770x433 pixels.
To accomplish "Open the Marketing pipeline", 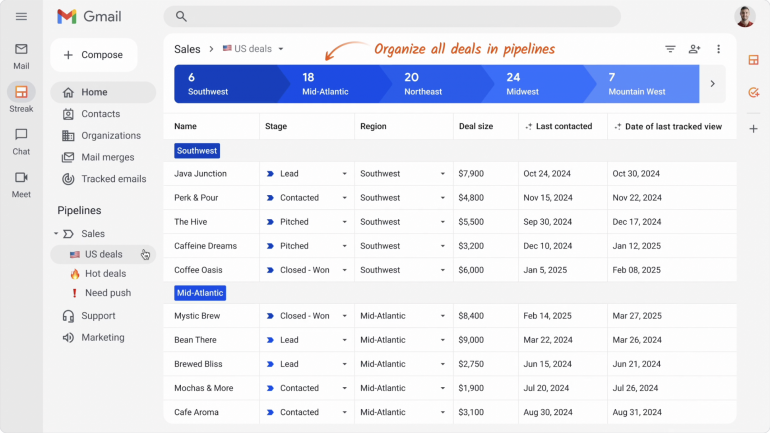I will point(103,337).
